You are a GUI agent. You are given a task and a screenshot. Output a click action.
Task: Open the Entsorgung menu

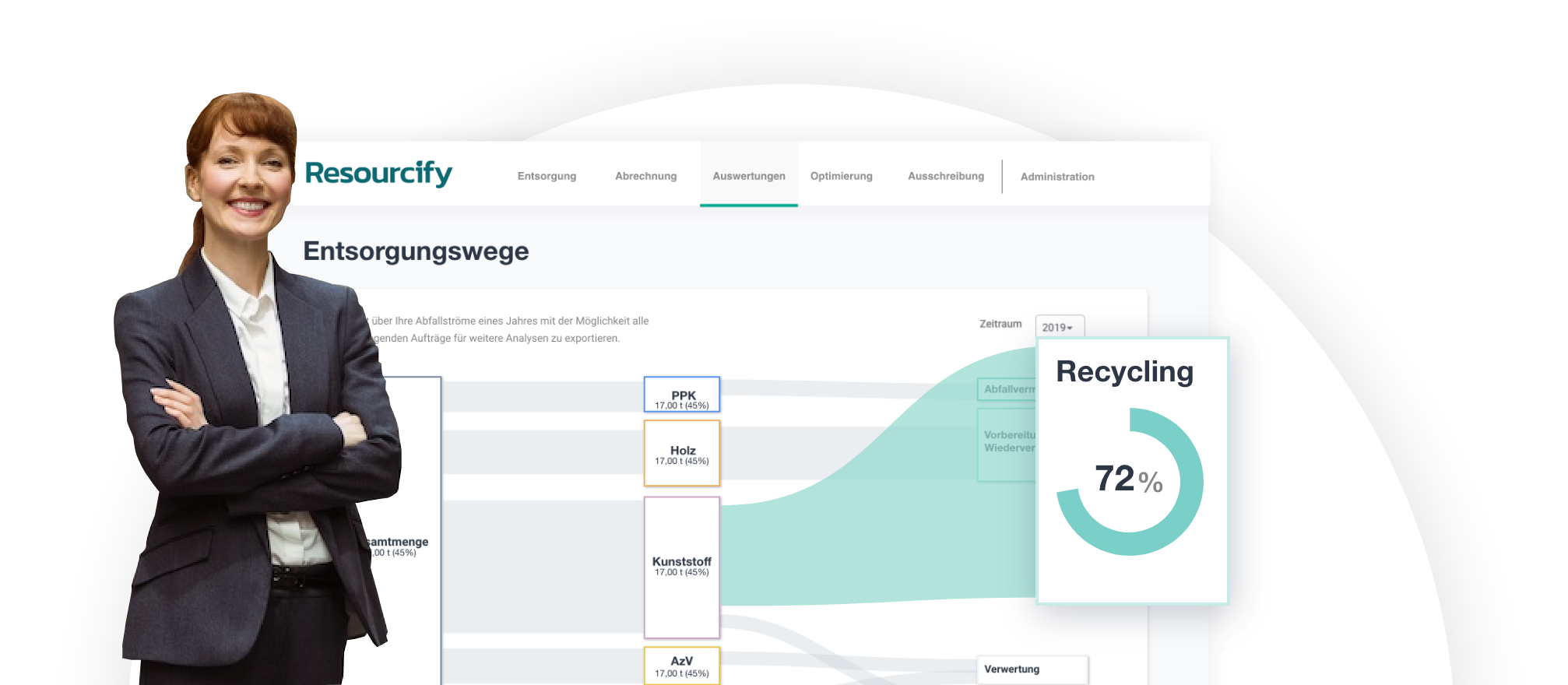(547, 176)
